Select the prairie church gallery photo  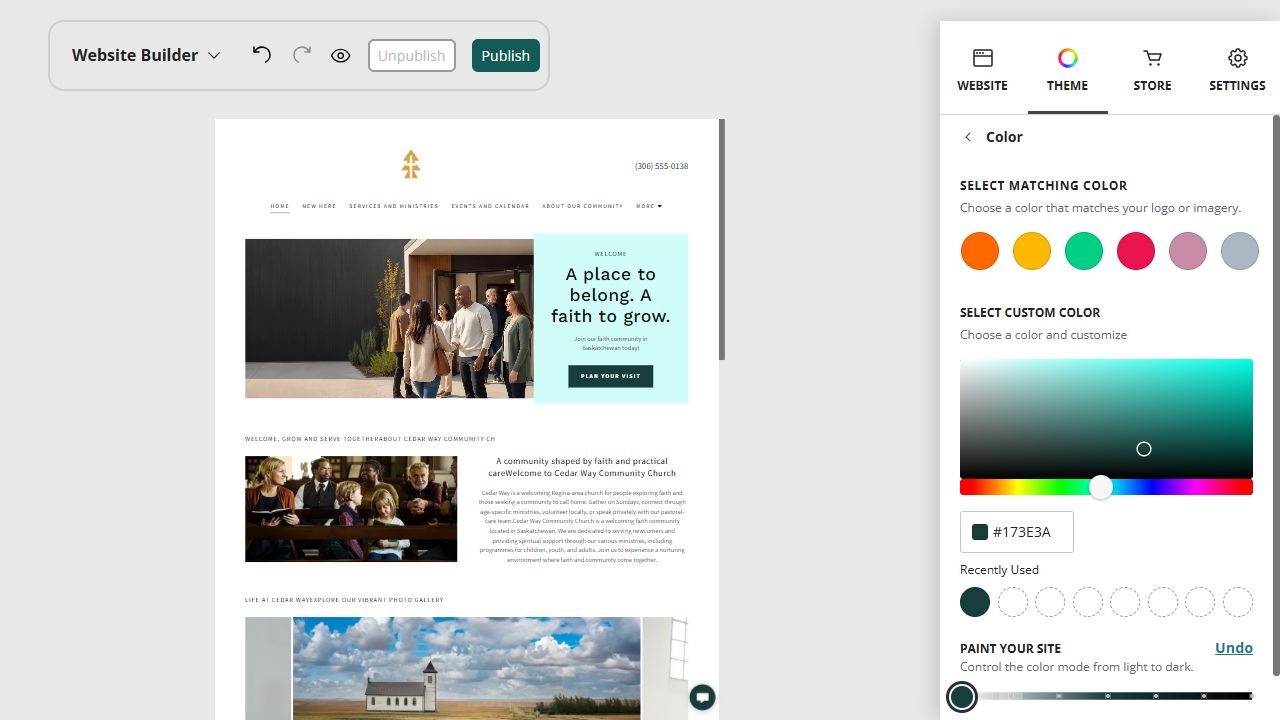(466, 668)
